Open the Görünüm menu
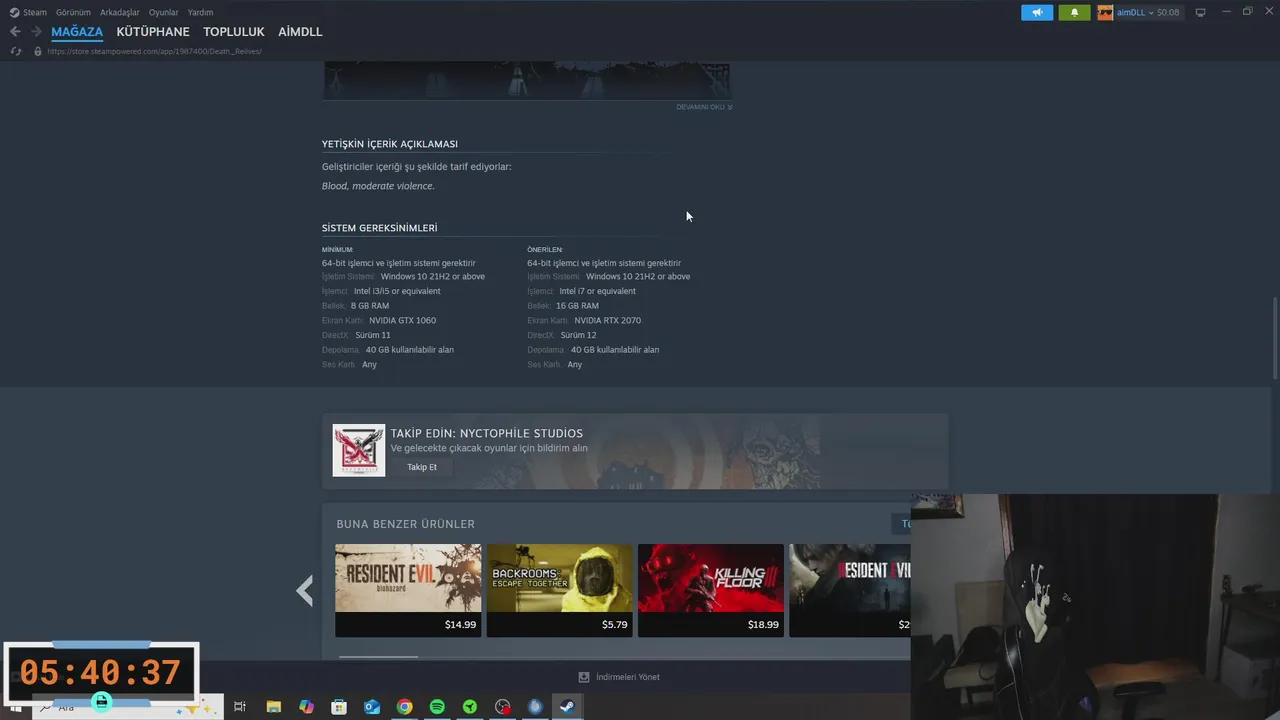Image resolution: width=1280 pixels, height=720 pixels. tap(73, 13)
